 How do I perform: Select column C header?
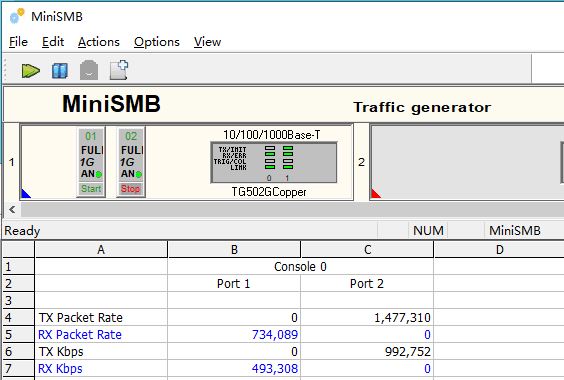[367, 249]
